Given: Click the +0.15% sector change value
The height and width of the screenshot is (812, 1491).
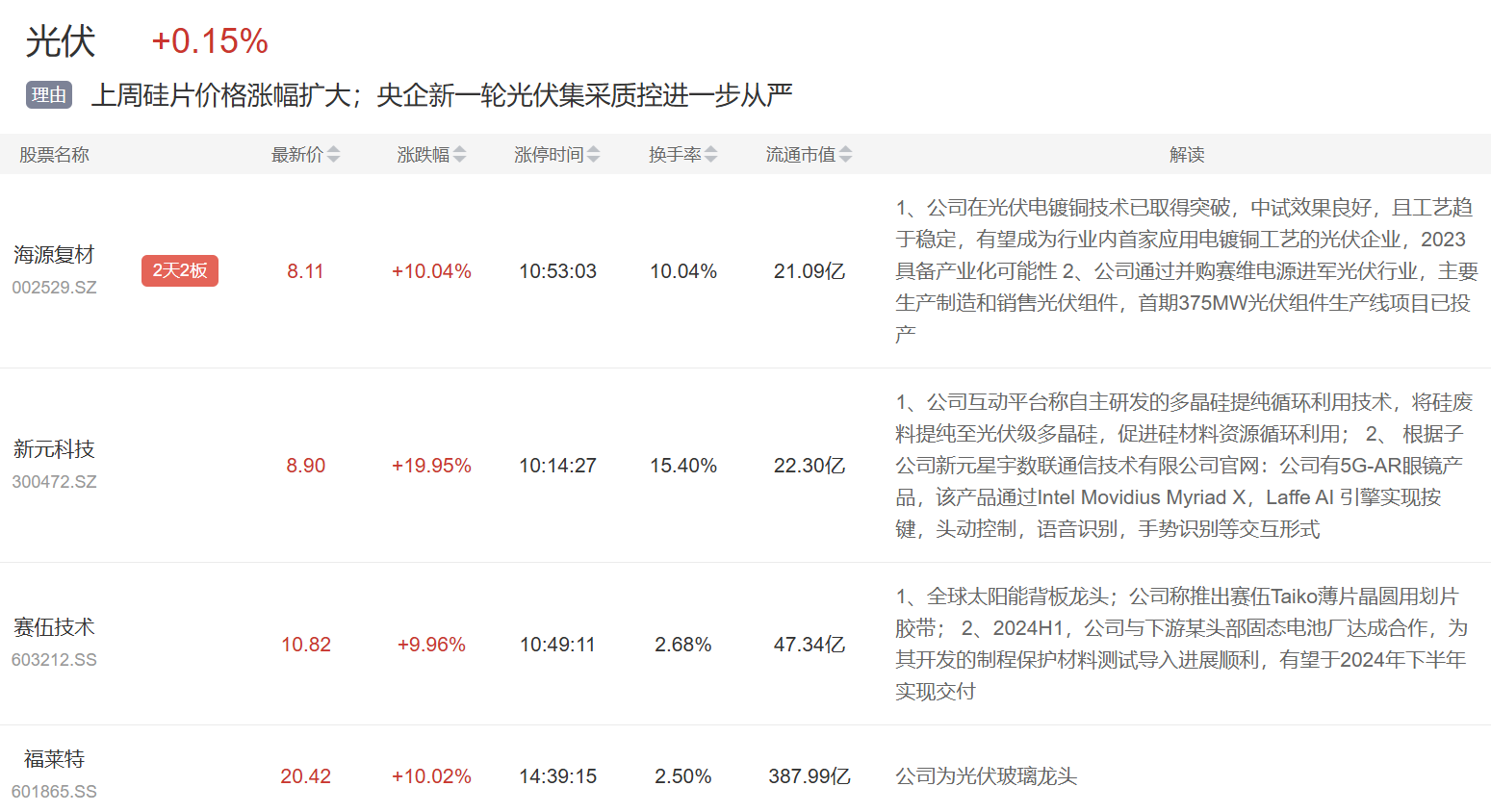Looking at the screenshot, I should 209,41.
